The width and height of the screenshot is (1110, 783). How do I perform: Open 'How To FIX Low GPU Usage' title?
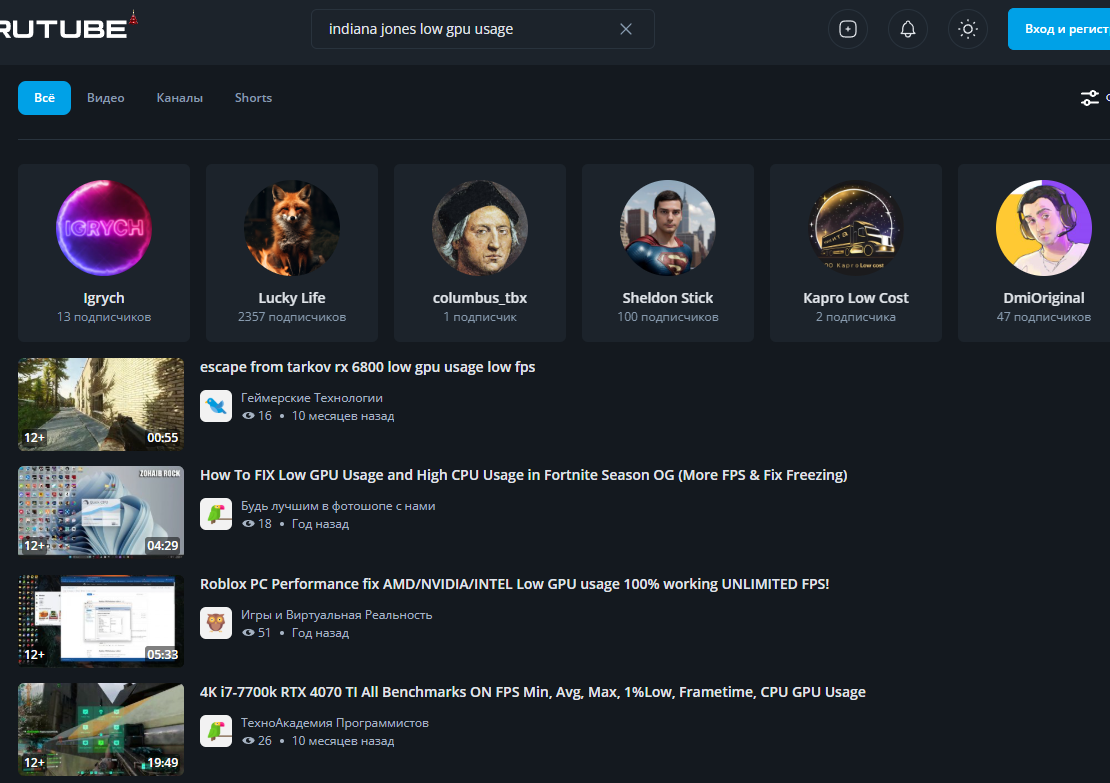[x=523, y=475]
